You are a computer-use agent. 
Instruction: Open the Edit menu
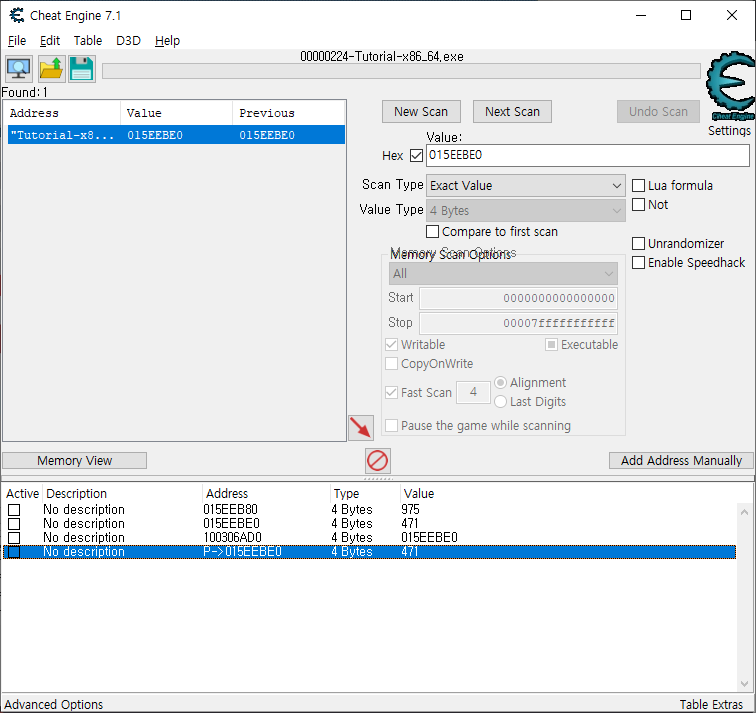(x=50, y=40)
